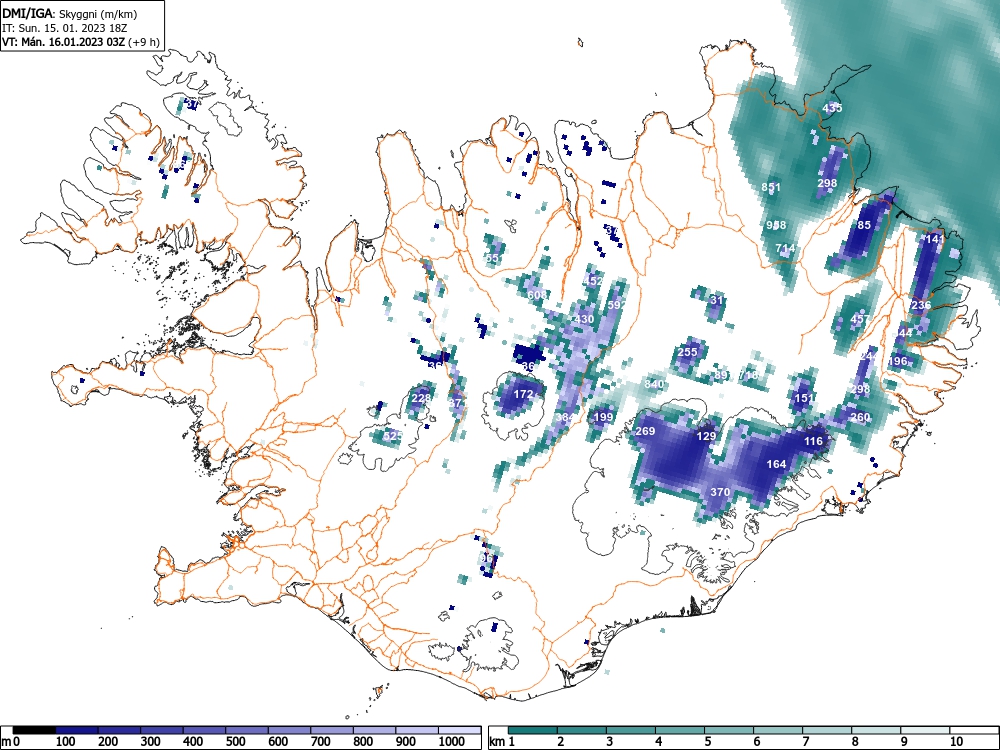Screen dimensions: 1000x750
Task: Click the '435' visibility value in northeast
Action: (x=832, y=108)
